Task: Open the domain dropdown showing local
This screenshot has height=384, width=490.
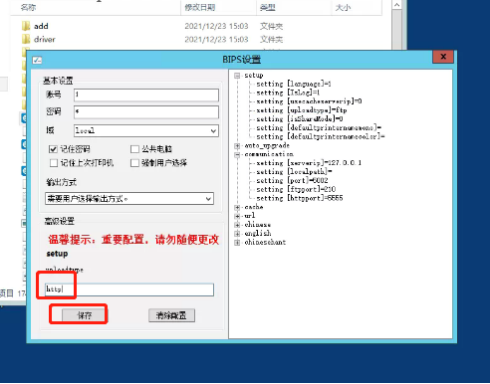Action: (146, 131)
